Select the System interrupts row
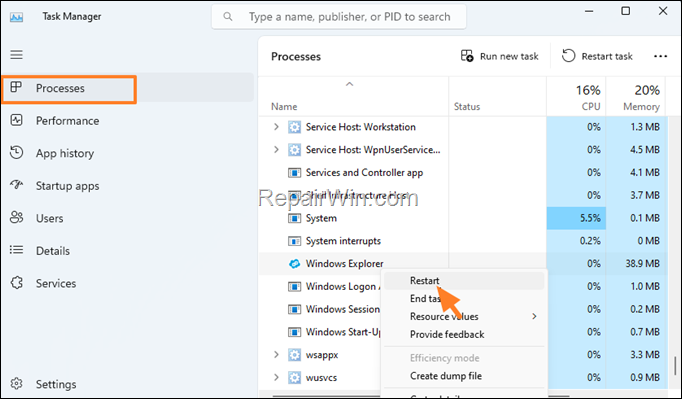 point(463,241)
